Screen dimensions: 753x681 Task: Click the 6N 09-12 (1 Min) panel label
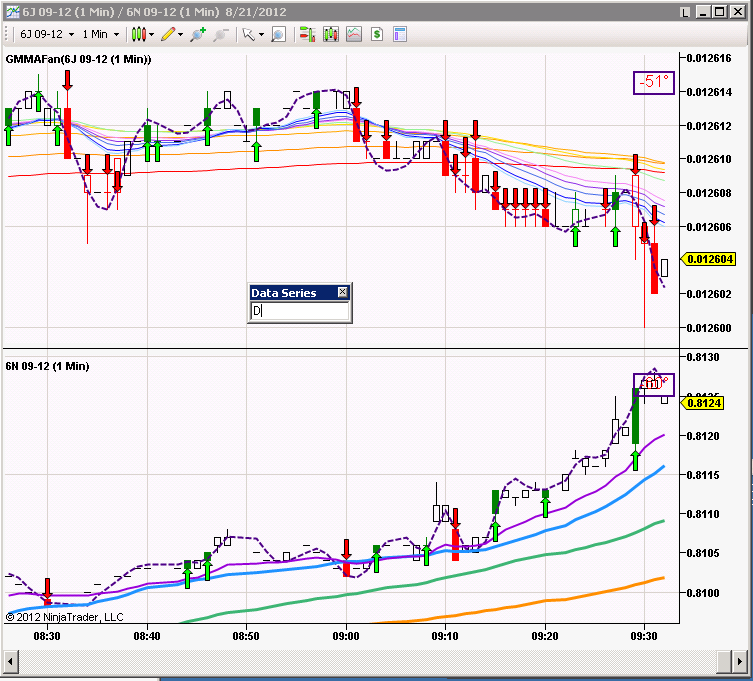click(47, 366)
